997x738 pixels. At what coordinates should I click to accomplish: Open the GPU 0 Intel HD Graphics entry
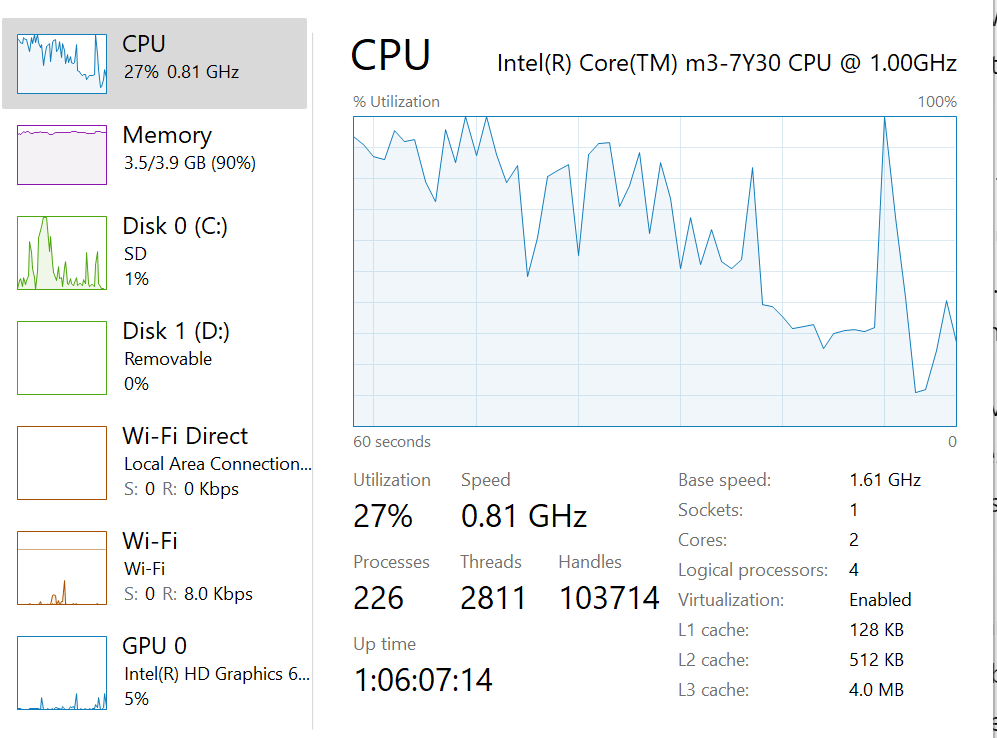tap(216, 674)
